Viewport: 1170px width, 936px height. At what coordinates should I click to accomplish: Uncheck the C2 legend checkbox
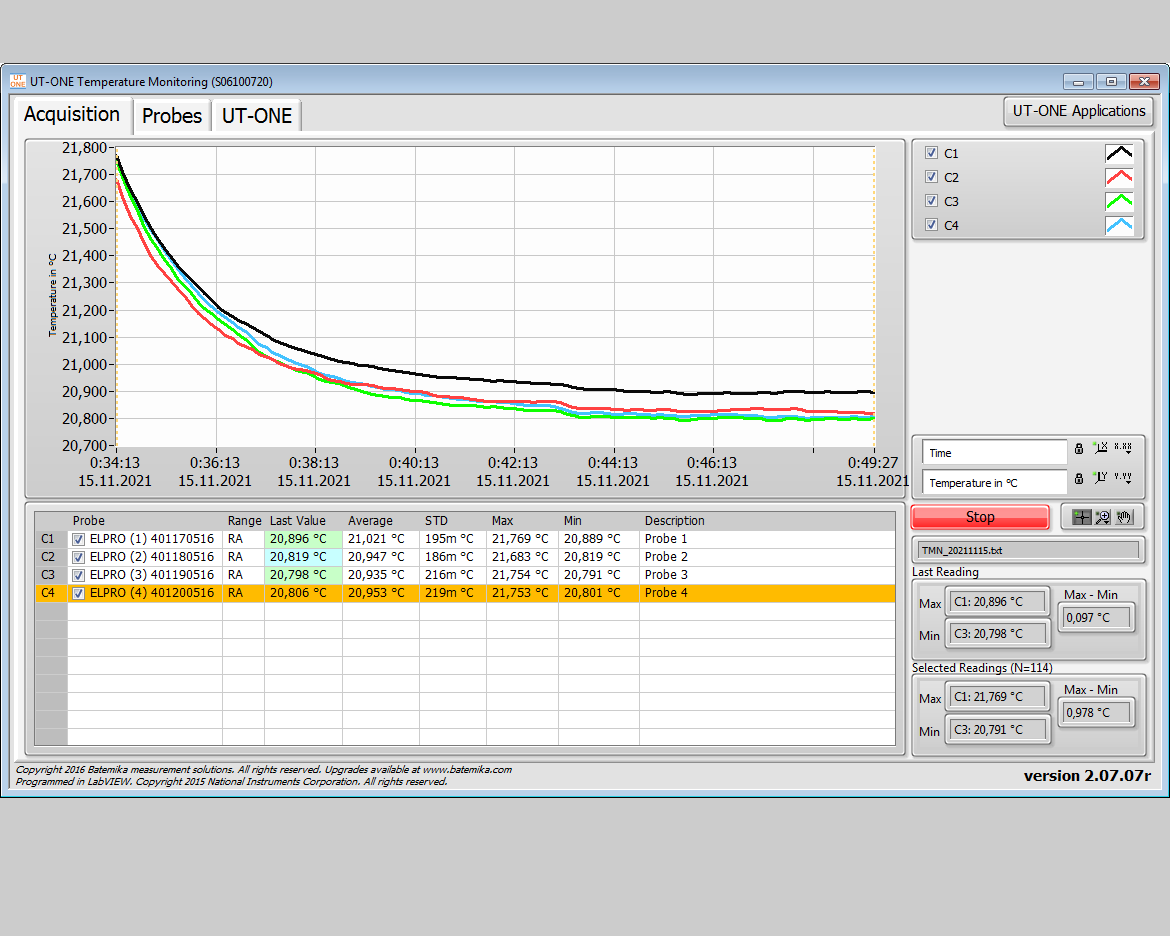(931, 176)
